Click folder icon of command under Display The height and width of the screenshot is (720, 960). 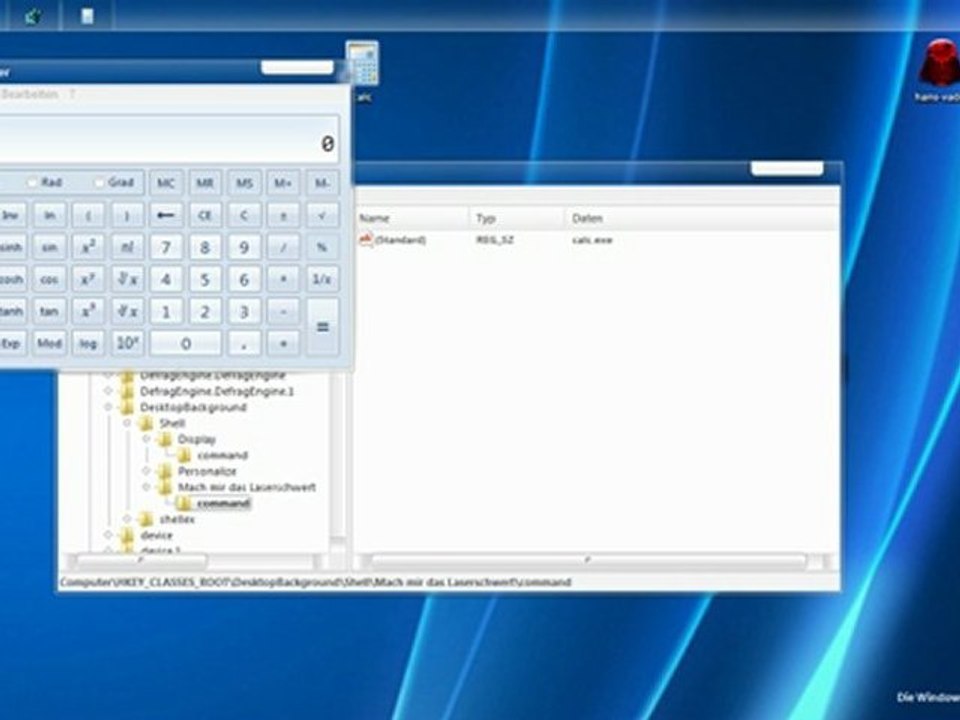point(184,455)
